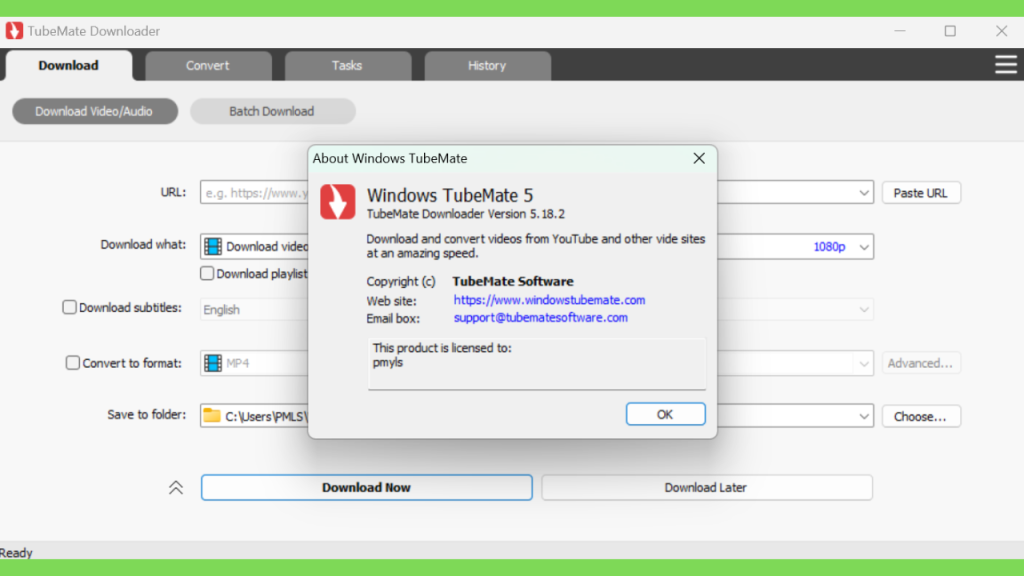
Task: Open the 1080p quality dropdown
Action: pyautogui.click(x=864, y=247)
